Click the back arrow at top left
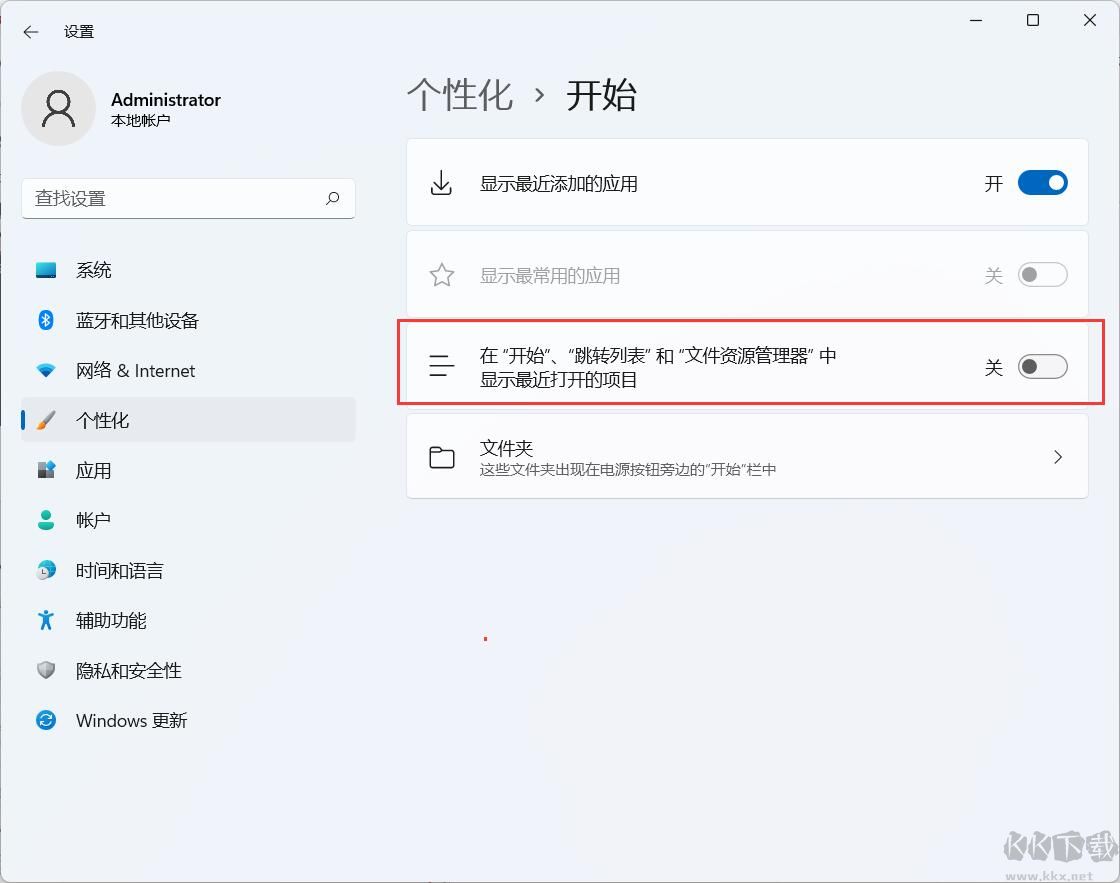1120x883 pixels. pyautogui.click(x=29, y=31)
